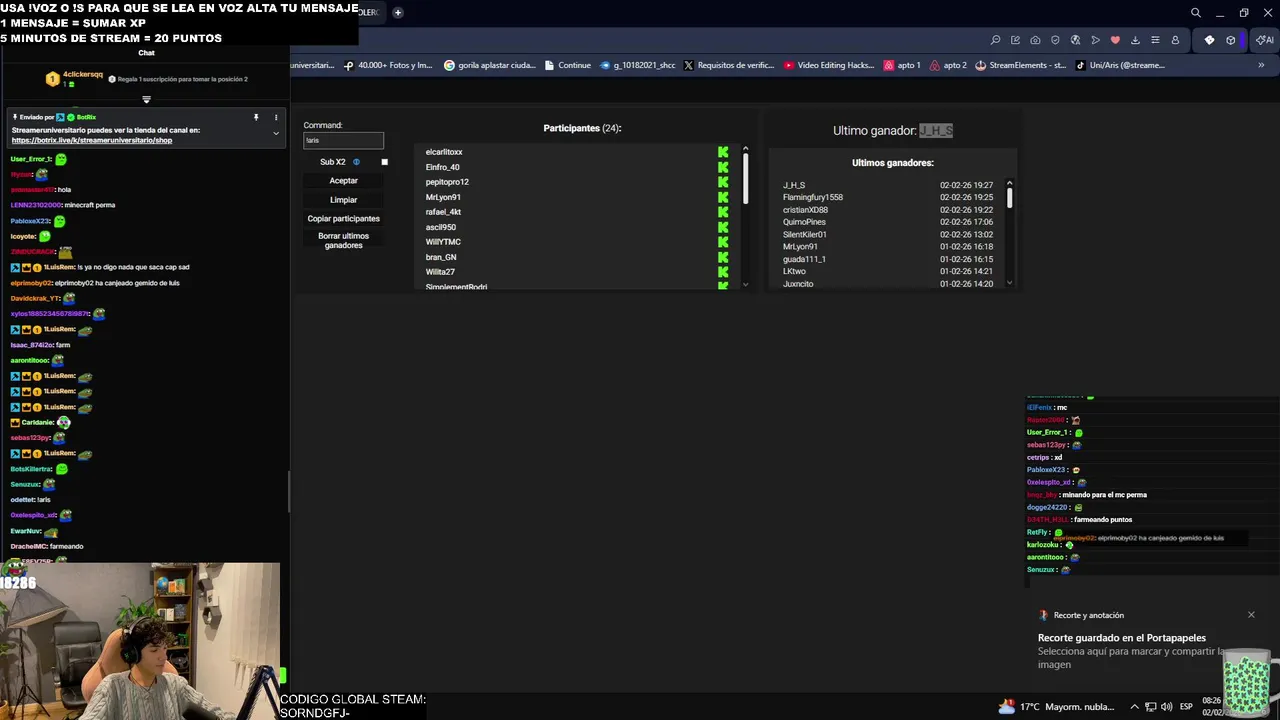Show hidden system tray icons chevron
Viewport: 1280px width, 720px height.
pos(1134,707)
